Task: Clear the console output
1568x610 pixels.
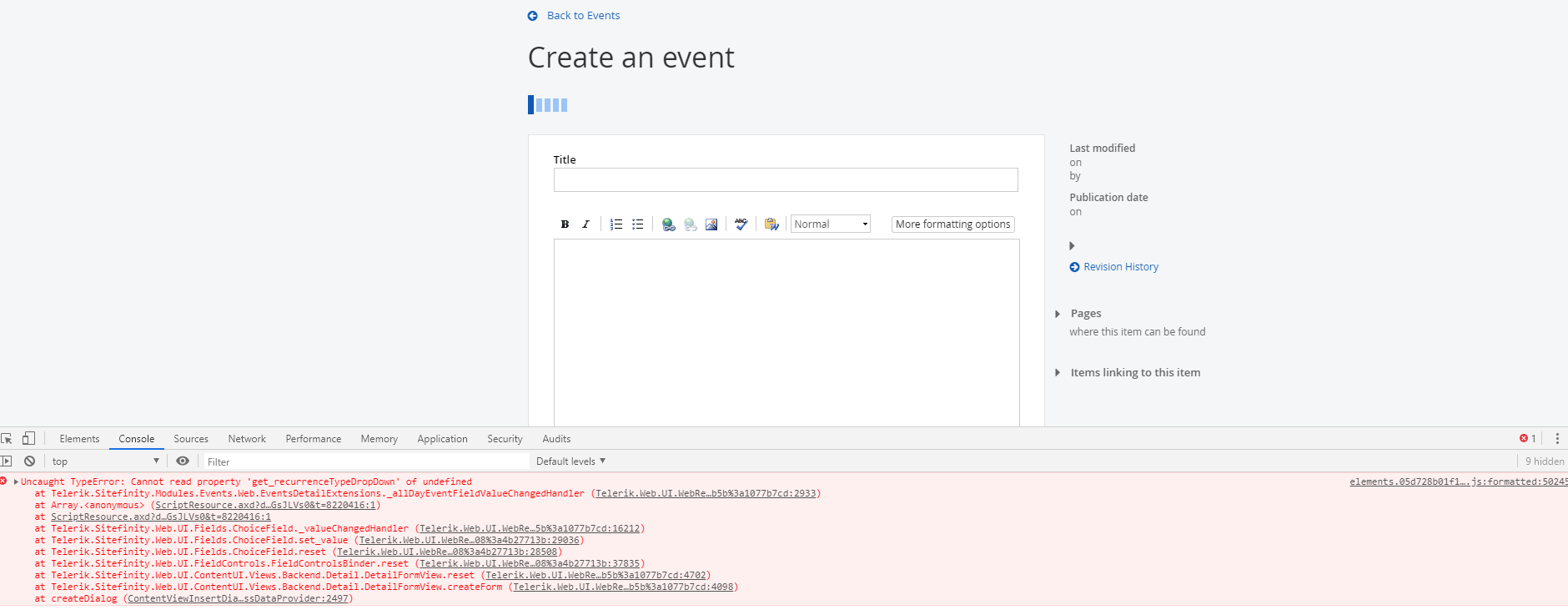Action: click(29, 461)
